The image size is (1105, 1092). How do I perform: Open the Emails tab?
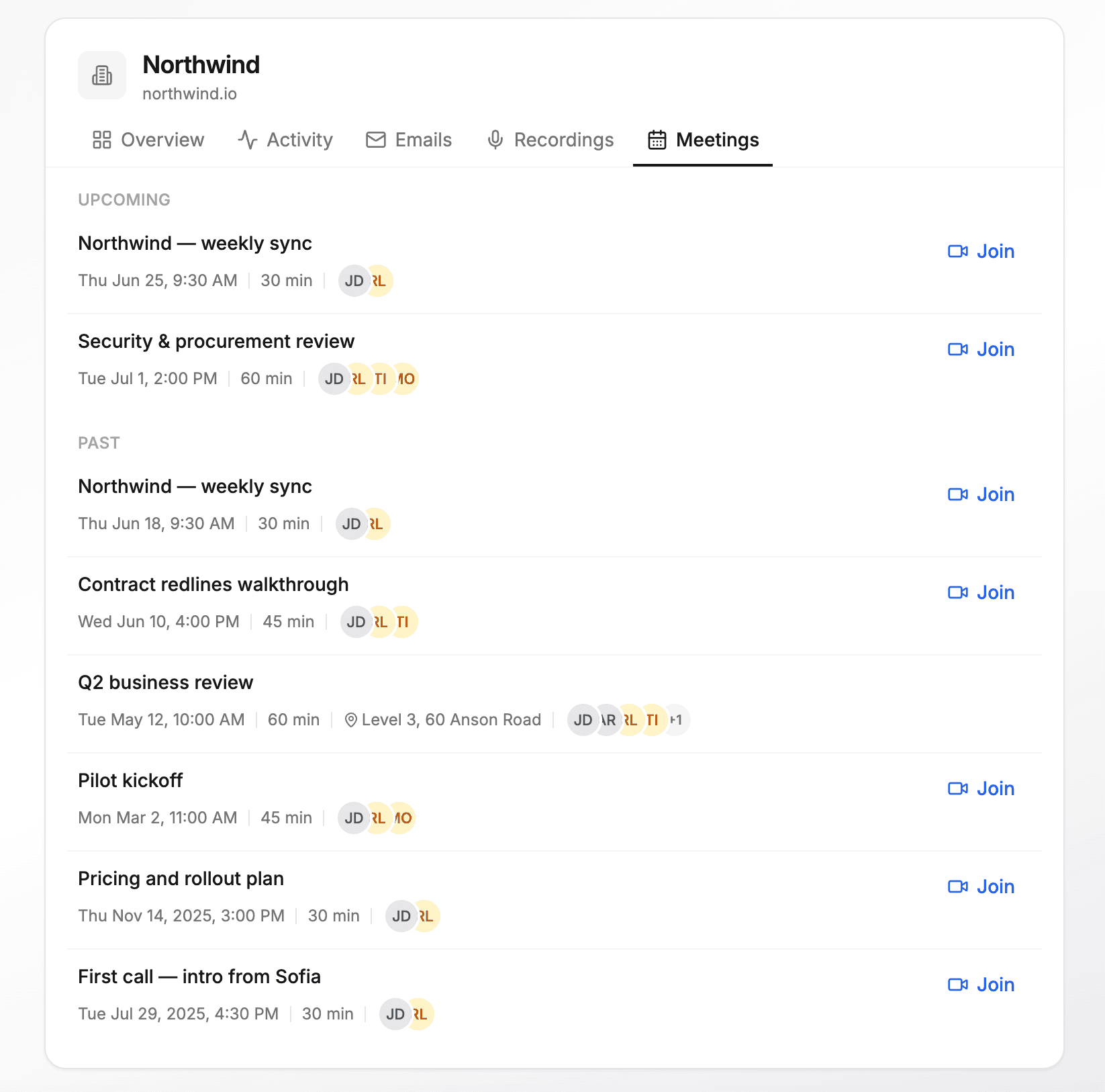tap(410, 140)
